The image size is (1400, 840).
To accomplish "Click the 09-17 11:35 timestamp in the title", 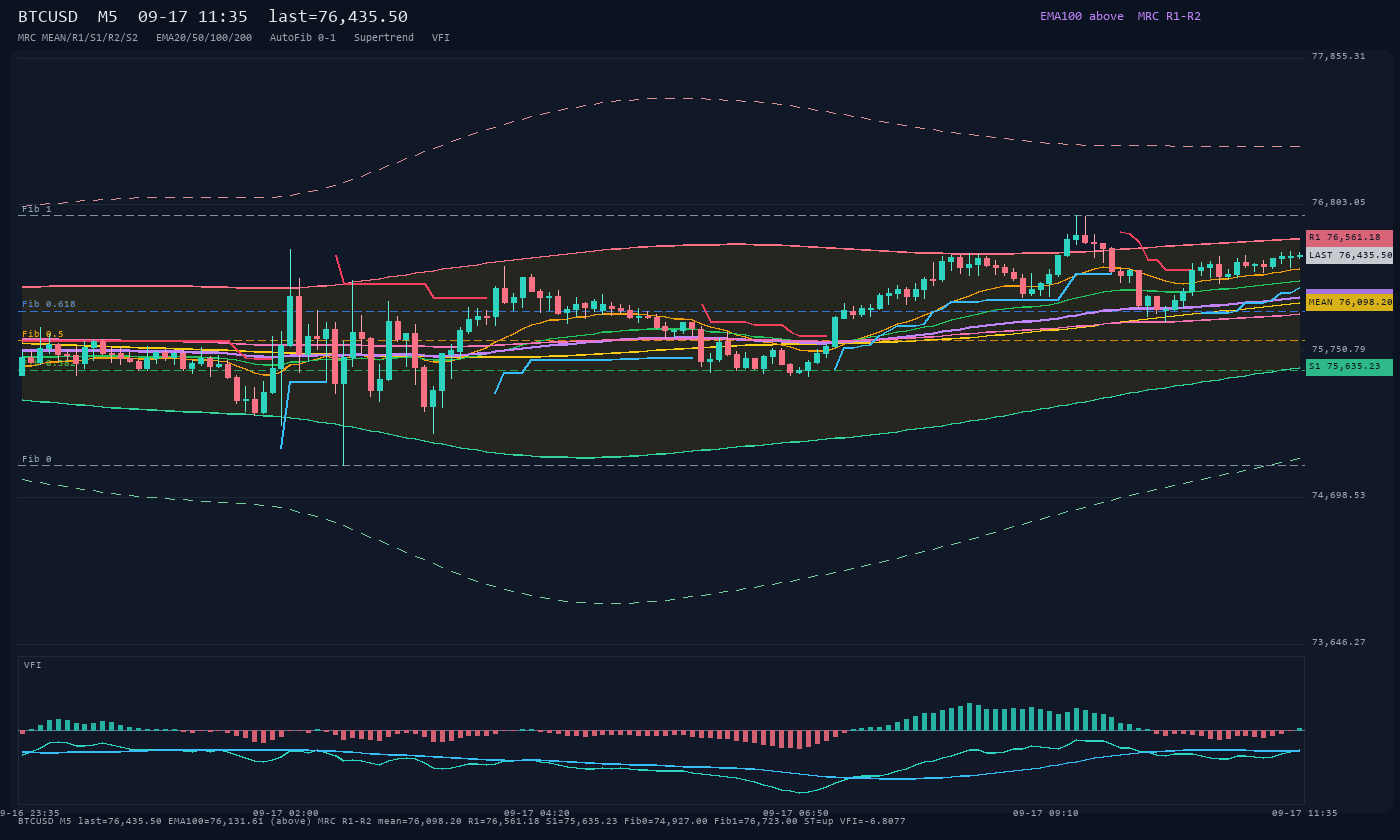I will click(193, 16).
